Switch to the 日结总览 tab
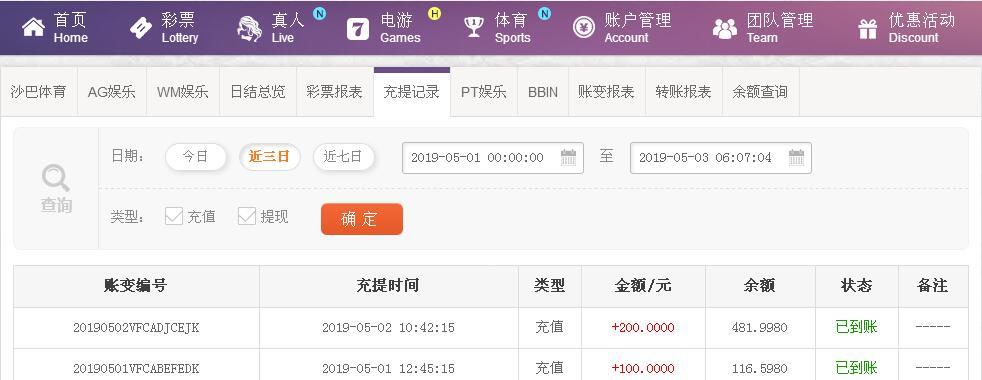The height and width of the screenshot is (380, 982). [258, 92]
